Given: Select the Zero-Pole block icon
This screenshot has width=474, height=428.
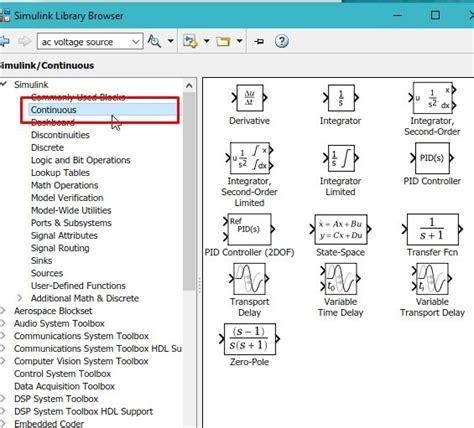Looking at the screenshot, I should [249, 339].
